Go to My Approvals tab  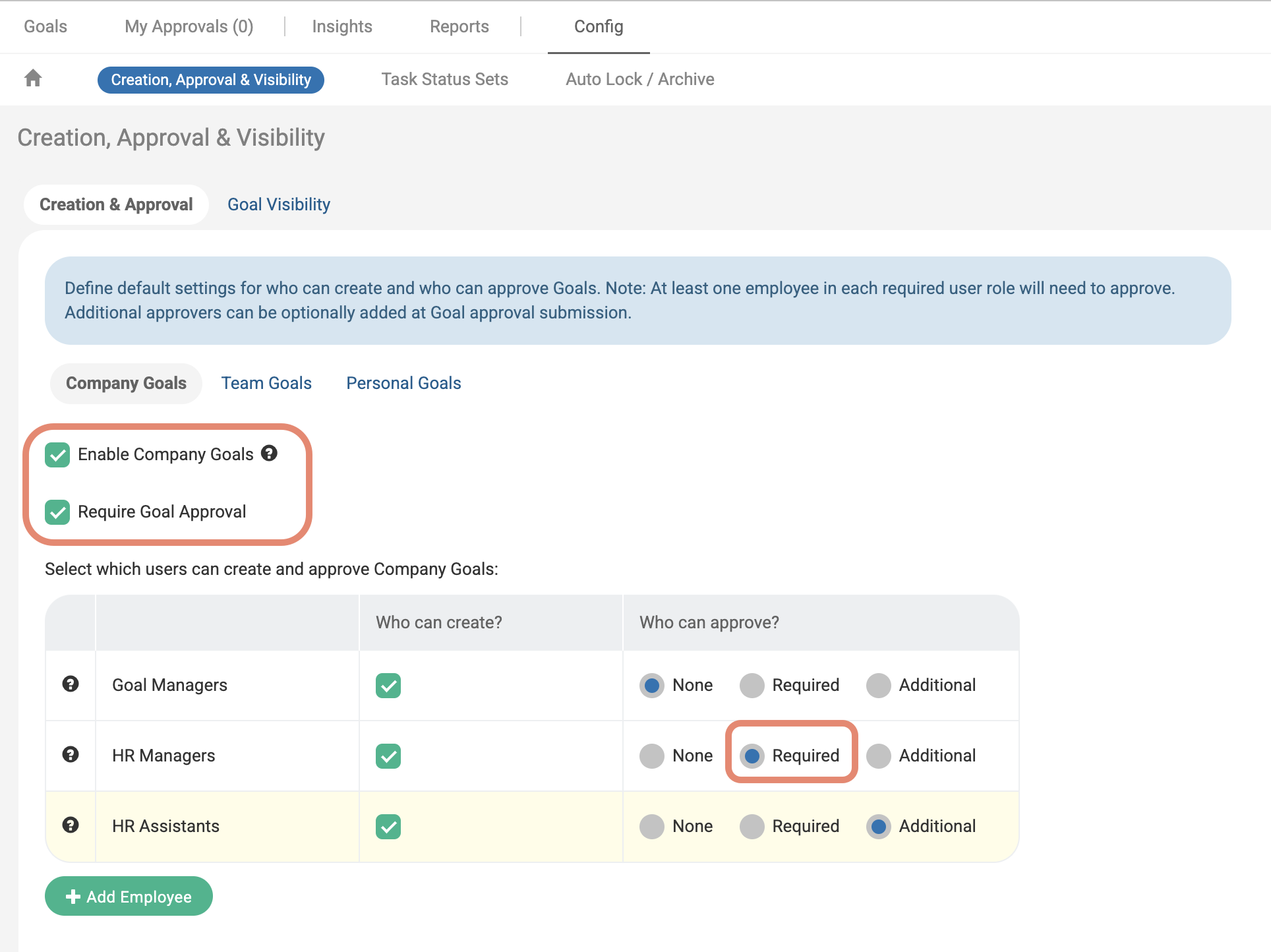[189, 26]
